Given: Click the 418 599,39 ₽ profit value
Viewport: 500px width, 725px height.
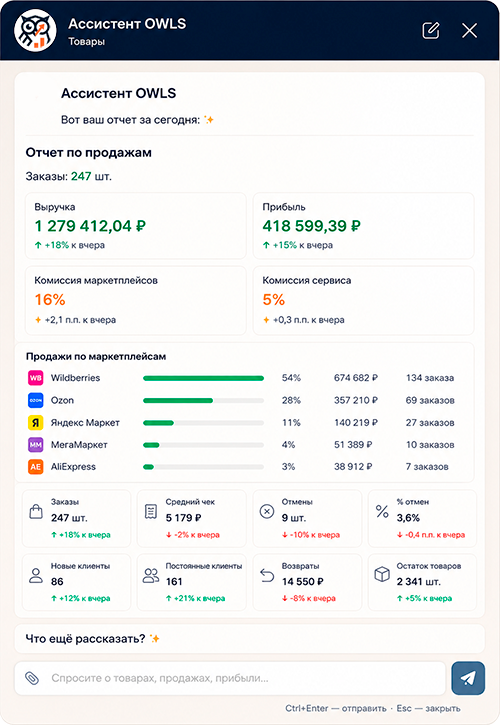Looking at the screenshot, I should [312, 226].
